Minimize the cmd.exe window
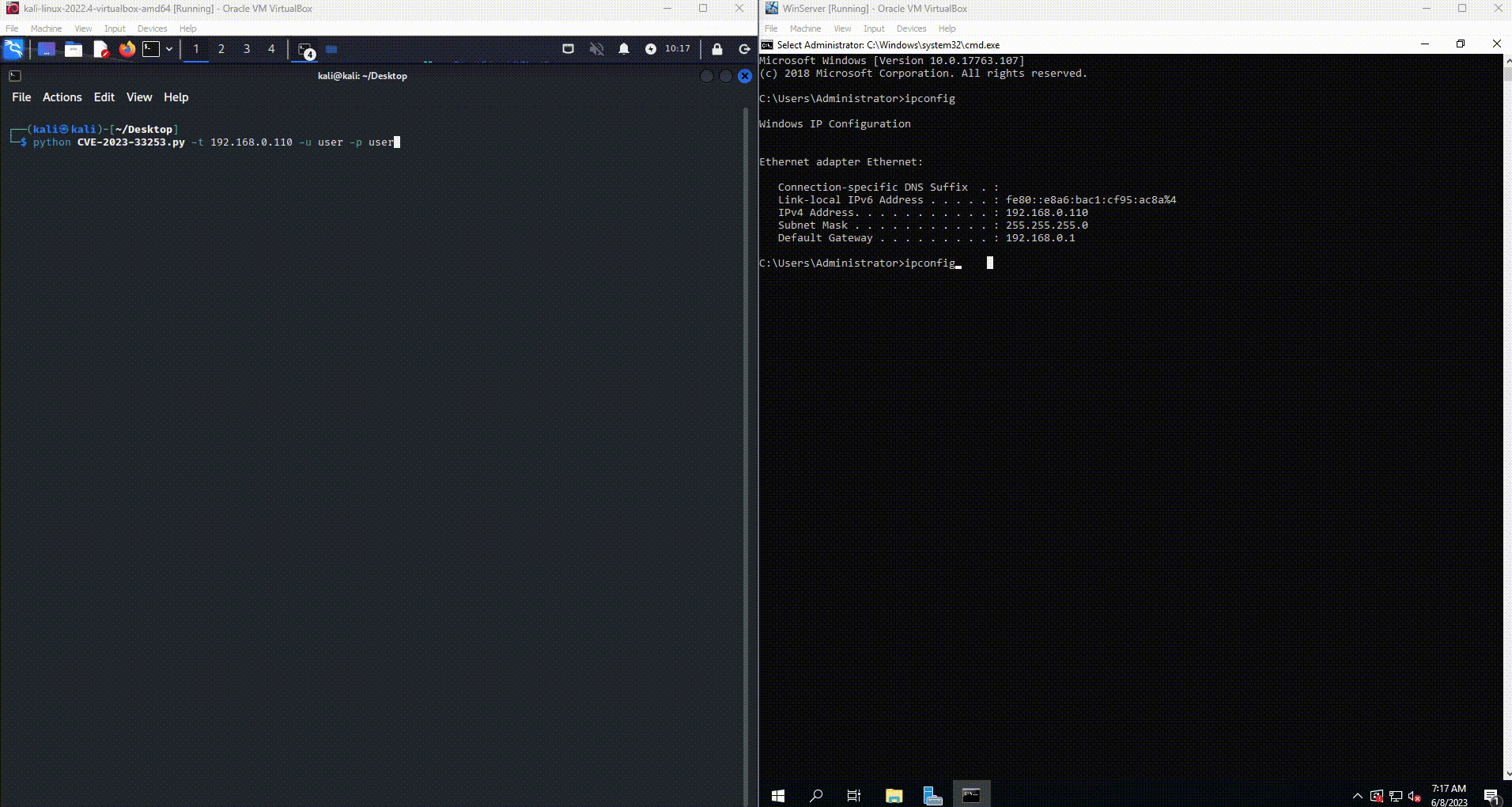1512x807 pixels. tap(1425, 44)
